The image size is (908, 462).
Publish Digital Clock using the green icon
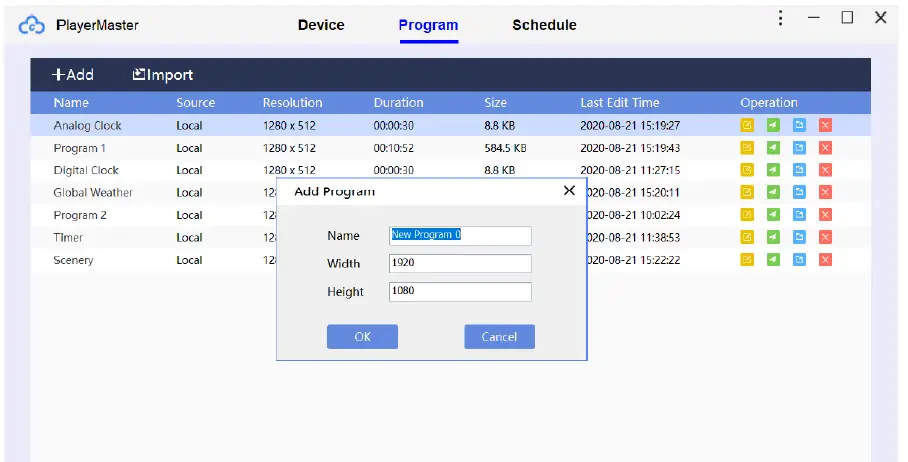[x=773, y=170]
